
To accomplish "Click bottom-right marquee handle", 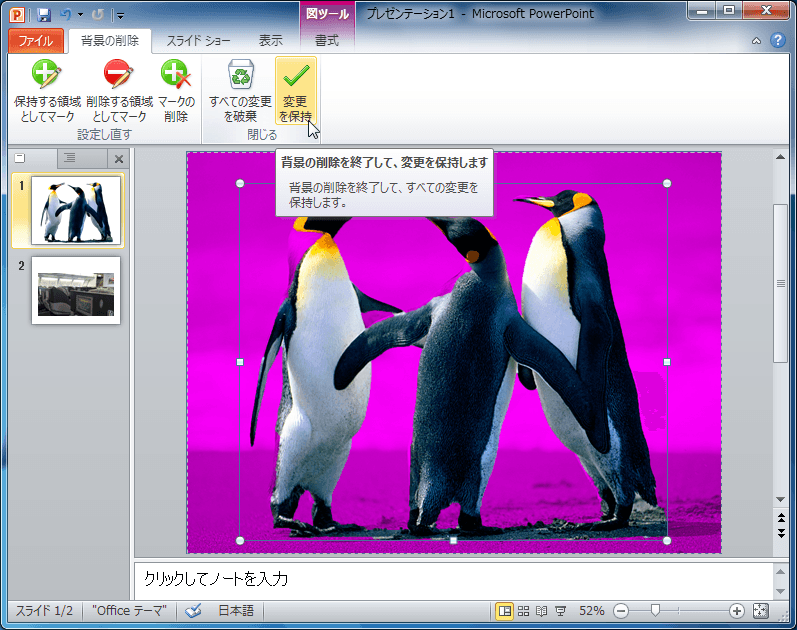I will (x=667, y=541).
